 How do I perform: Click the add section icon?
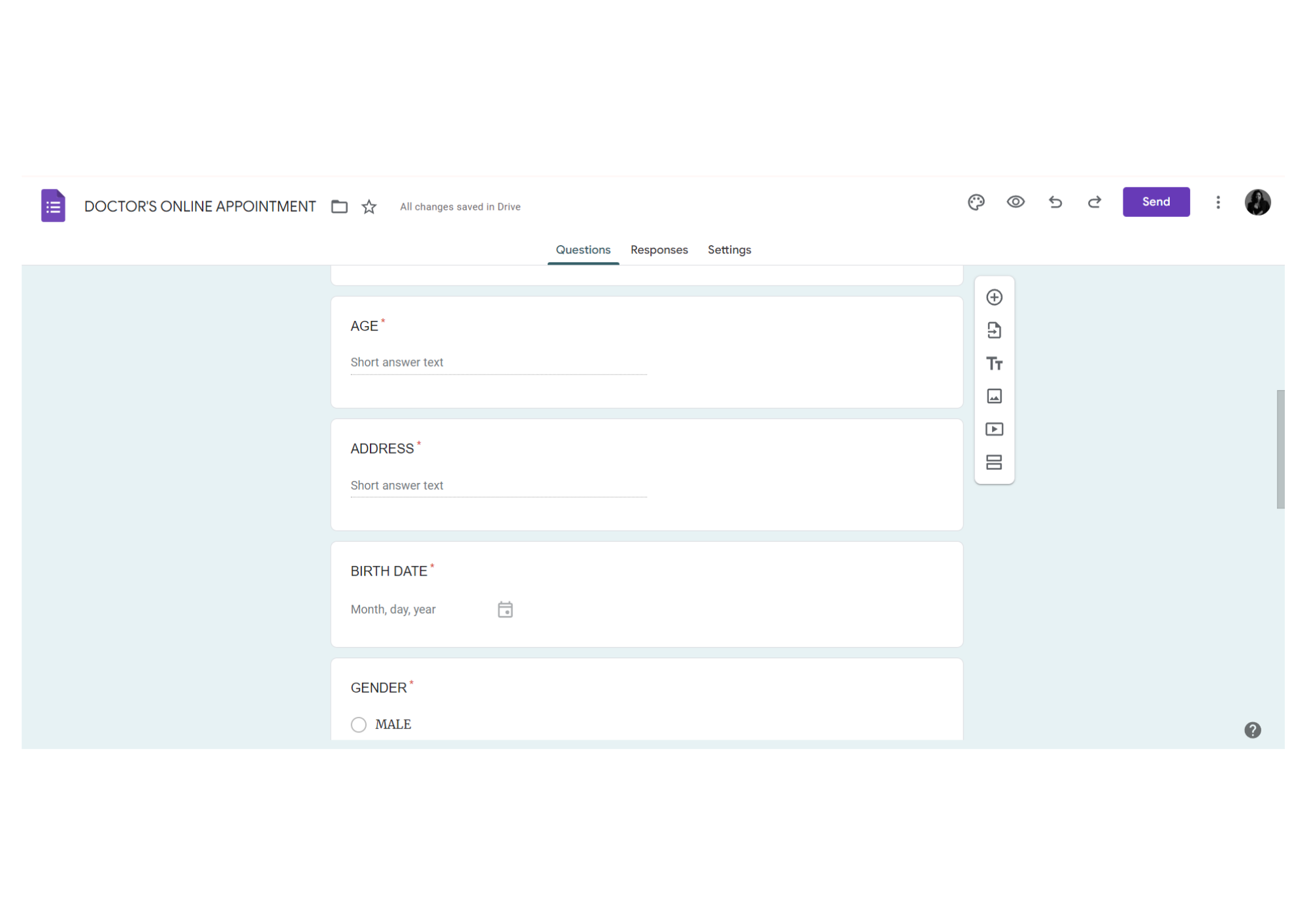[x=994, y=463]
